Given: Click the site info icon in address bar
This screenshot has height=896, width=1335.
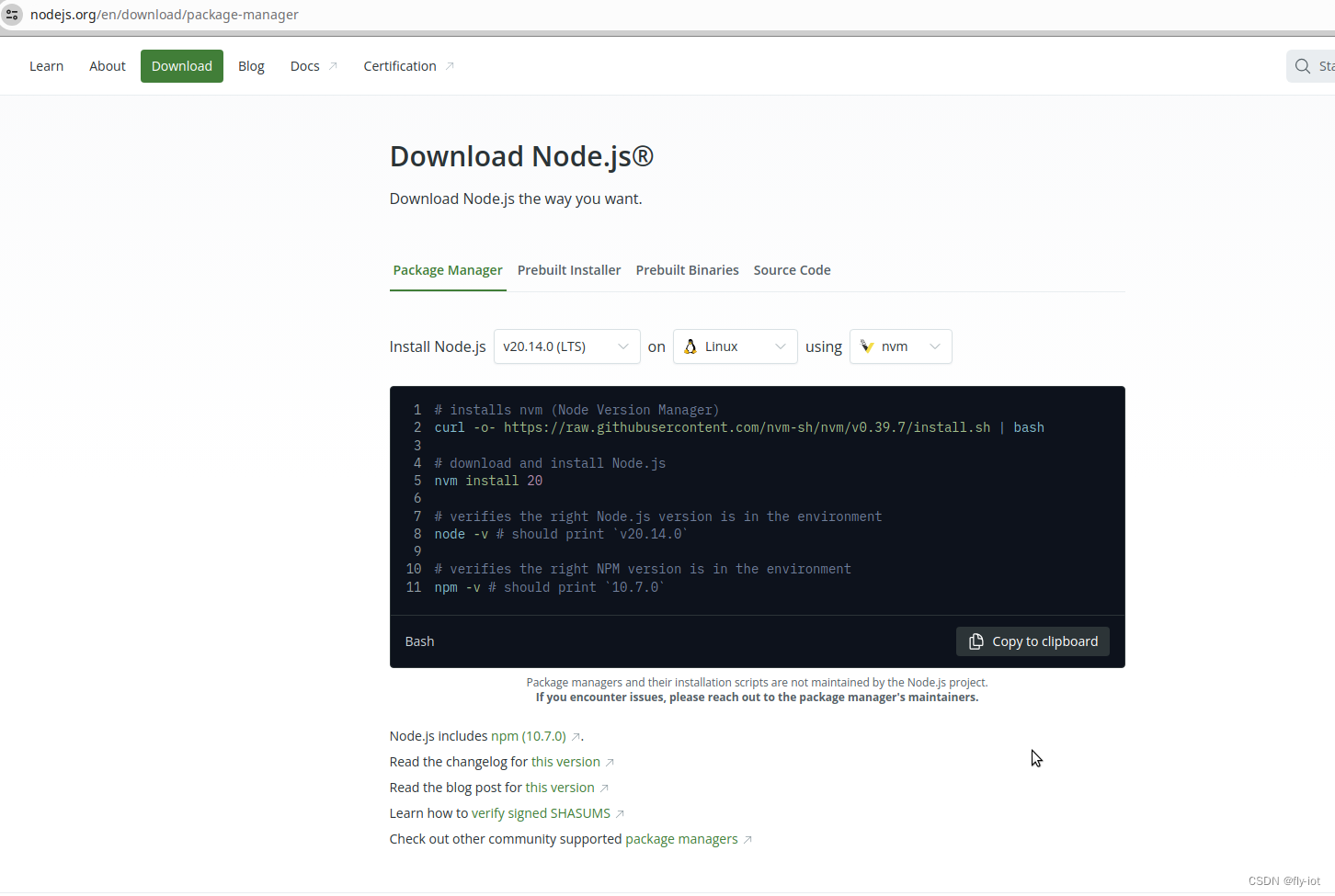Looking at the screenshot, I should click(12, 15).
